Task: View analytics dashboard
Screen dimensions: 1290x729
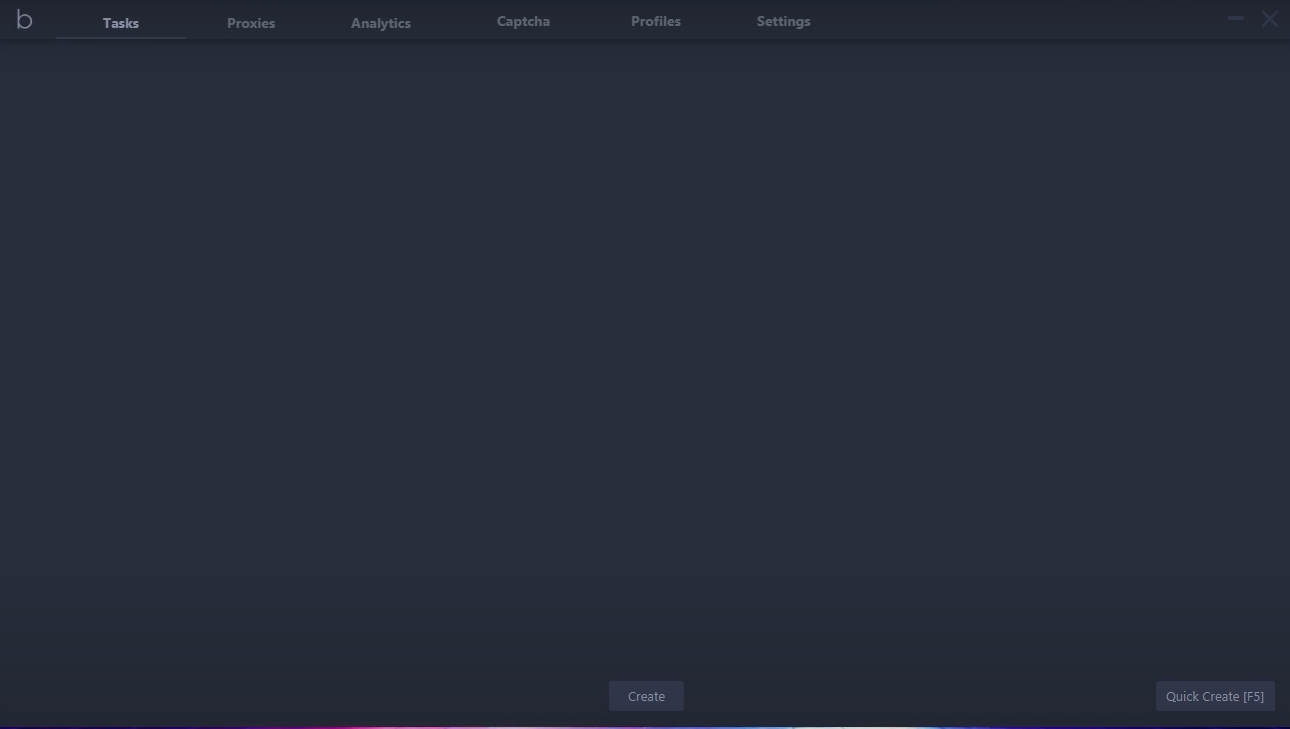Action: tap(380, 22)
